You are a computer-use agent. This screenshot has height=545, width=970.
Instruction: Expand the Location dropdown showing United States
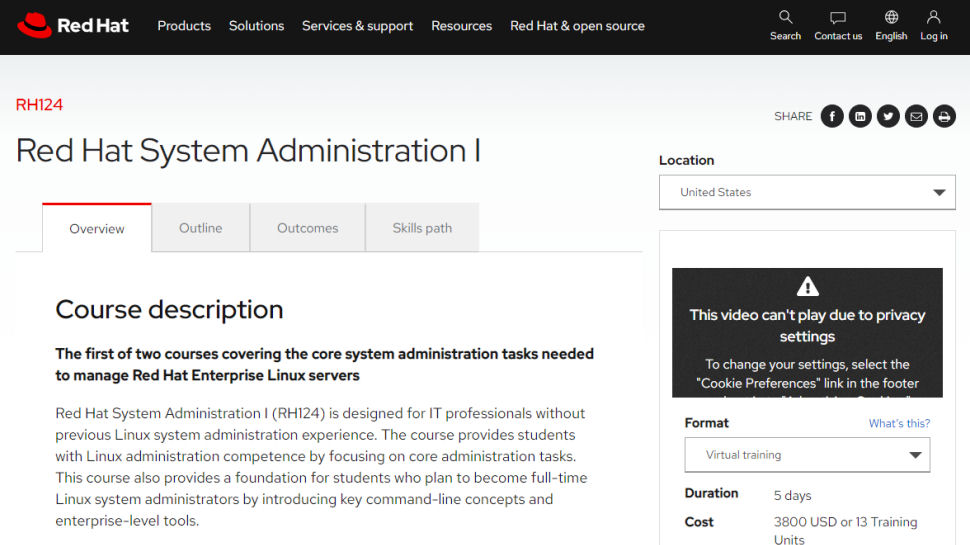click(807, 192)
